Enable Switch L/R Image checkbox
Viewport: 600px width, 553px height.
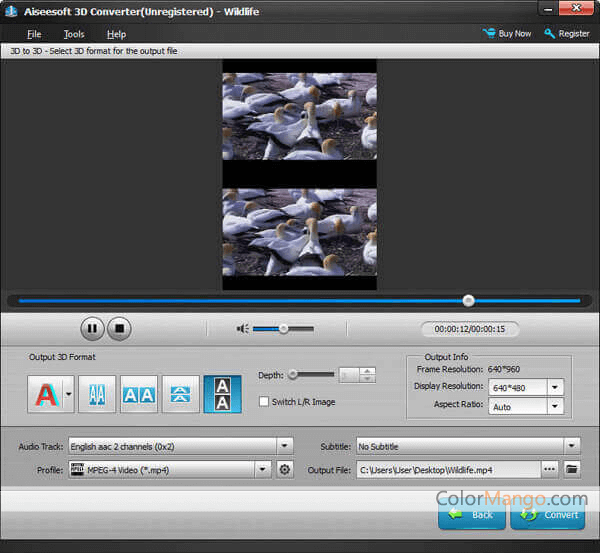(x=264, y=402)
